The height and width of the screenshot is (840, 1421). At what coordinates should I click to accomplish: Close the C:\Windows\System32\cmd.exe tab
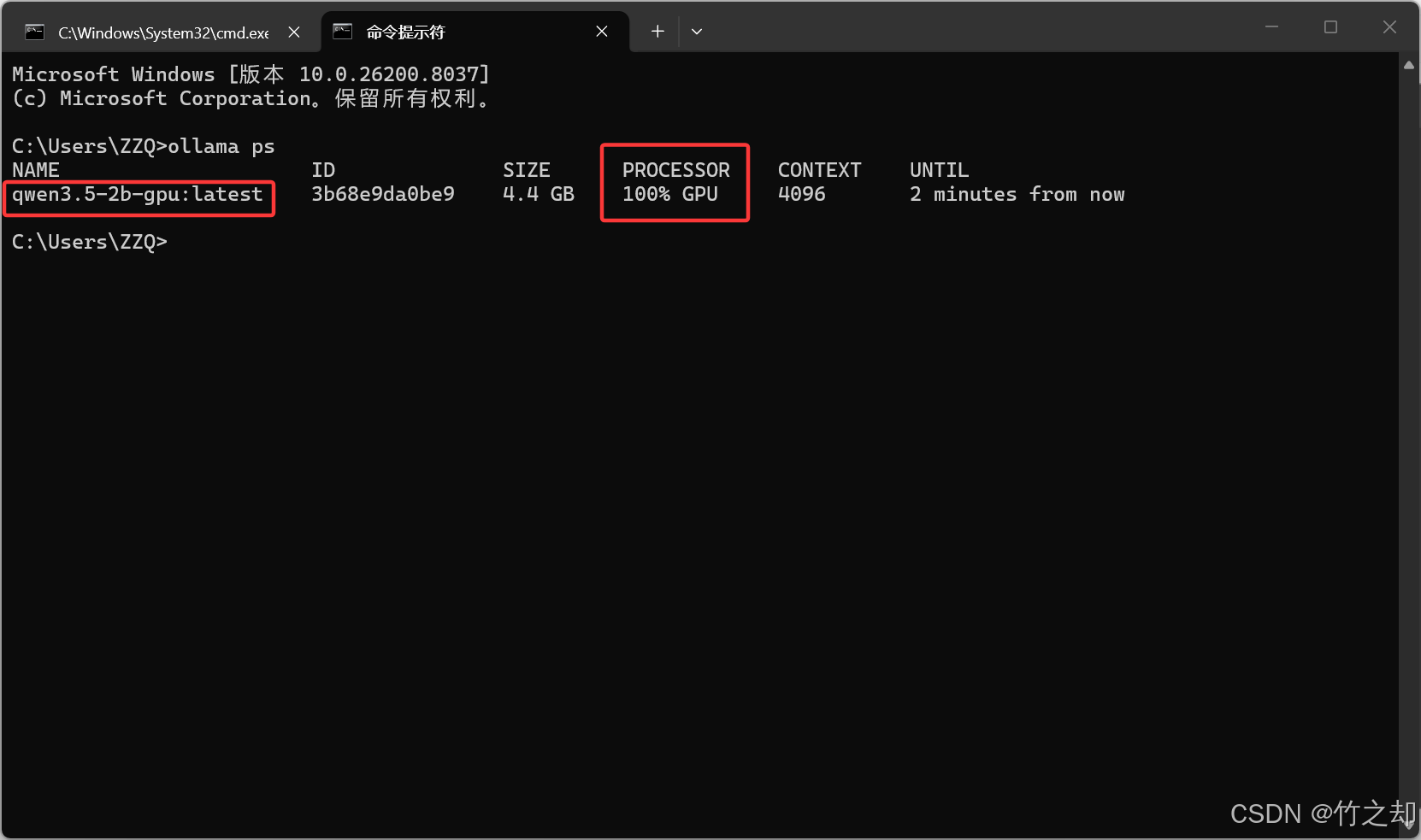(x=294, y=32)
